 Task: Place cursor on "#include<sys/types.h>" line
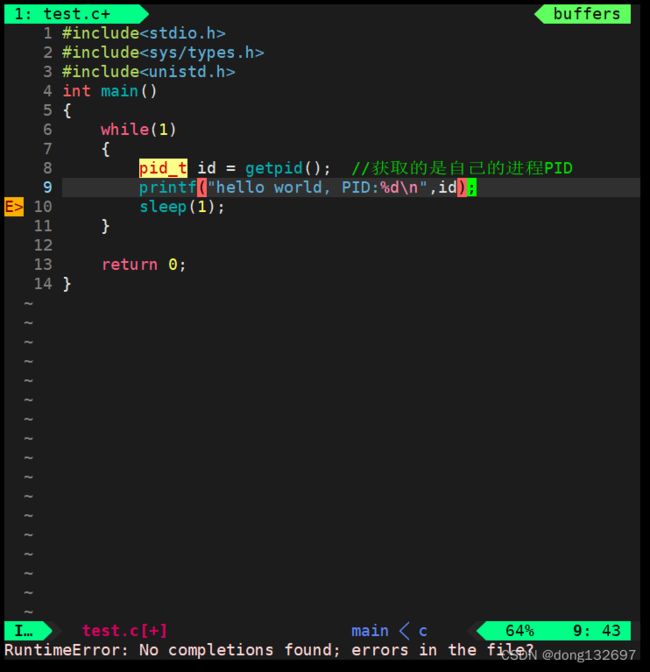(x=163, y=53)
